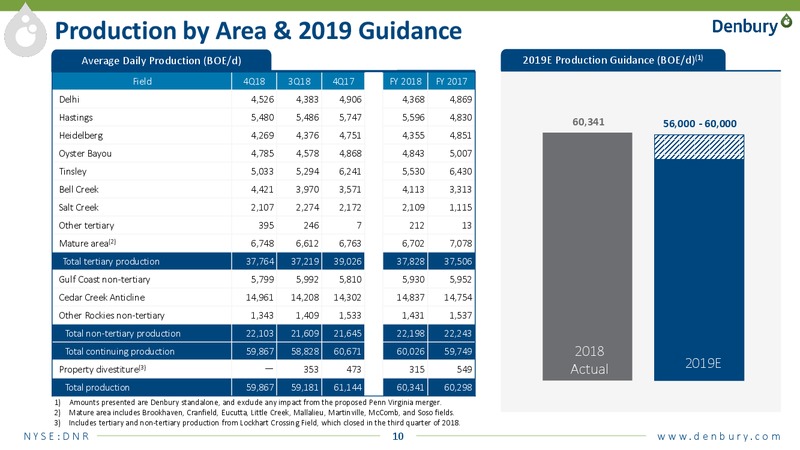This screenshot has height=450, width=800.
Task: Click the hatched range section of 2019E bar
Action: [x=699, y=147]
